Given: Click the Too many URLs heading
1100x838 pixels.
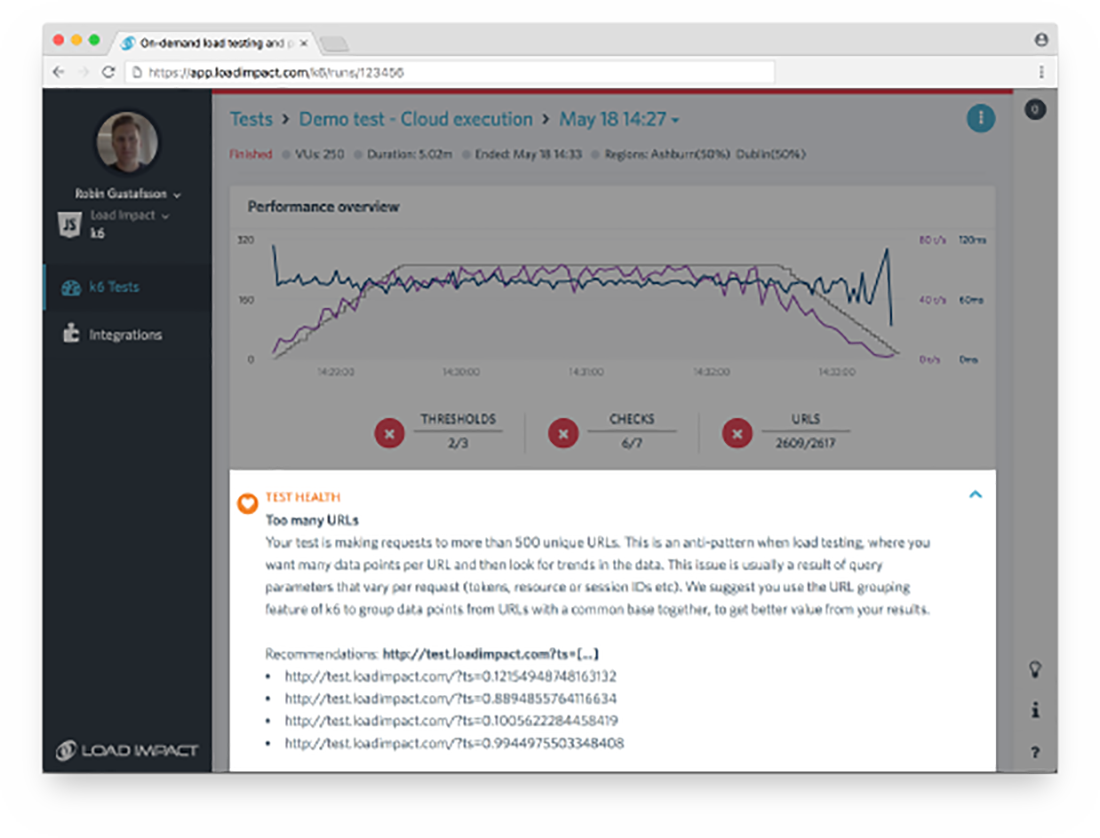Looking at the screenshot, I should pyautogui.click(x=312, y=520).
